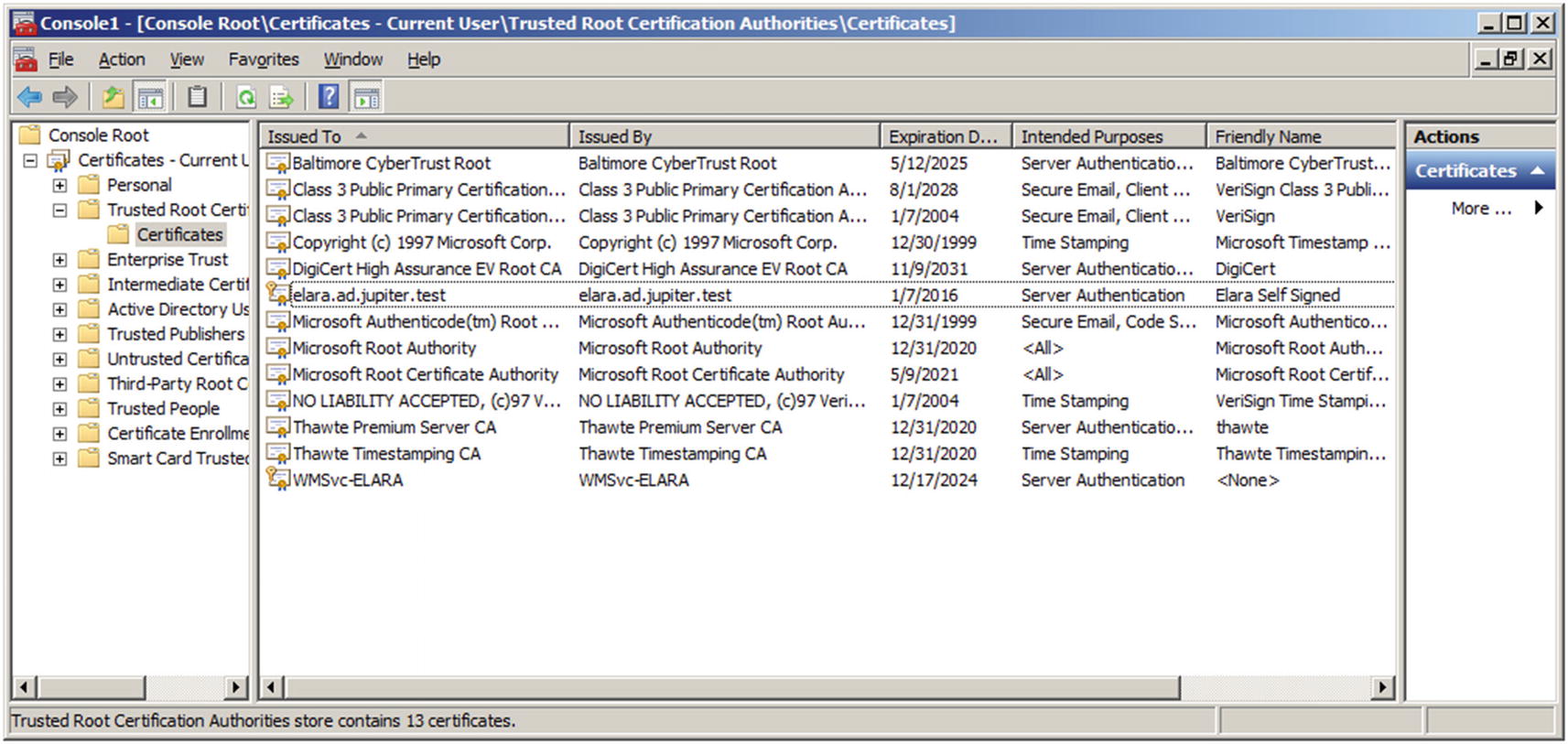
Task: Click list pane horizontal scrollbar thumb
Action: 732,687
